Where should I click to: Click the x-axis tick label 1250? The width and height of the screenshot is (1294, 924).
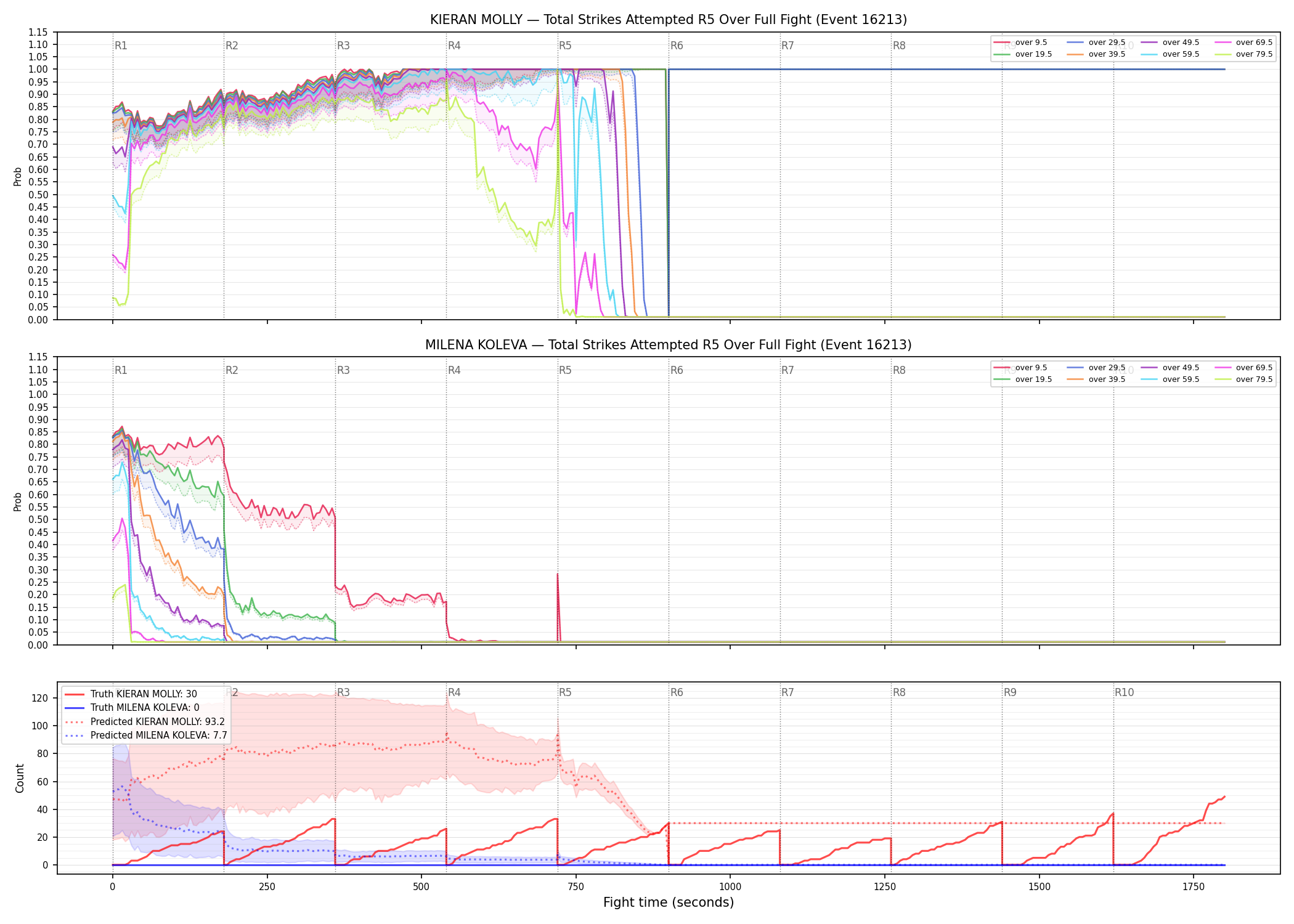point(885,887)
